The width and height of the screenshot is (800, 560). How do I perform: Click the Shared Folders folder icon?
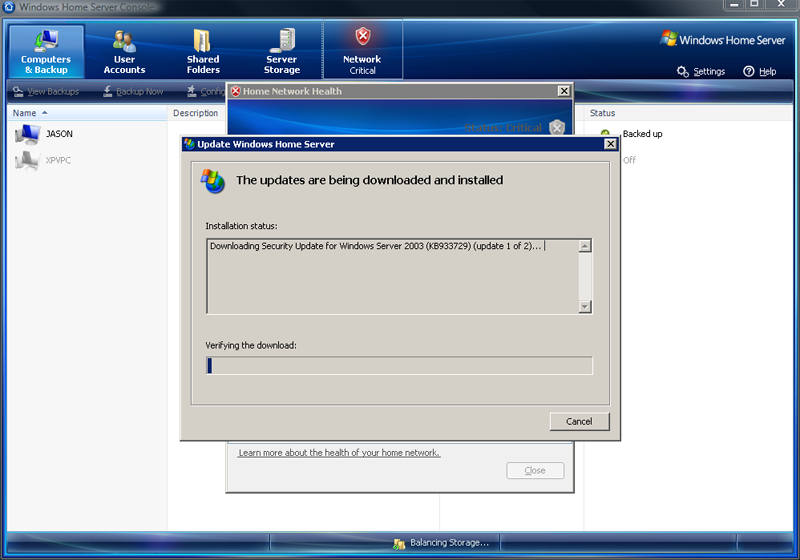(202, 40)
